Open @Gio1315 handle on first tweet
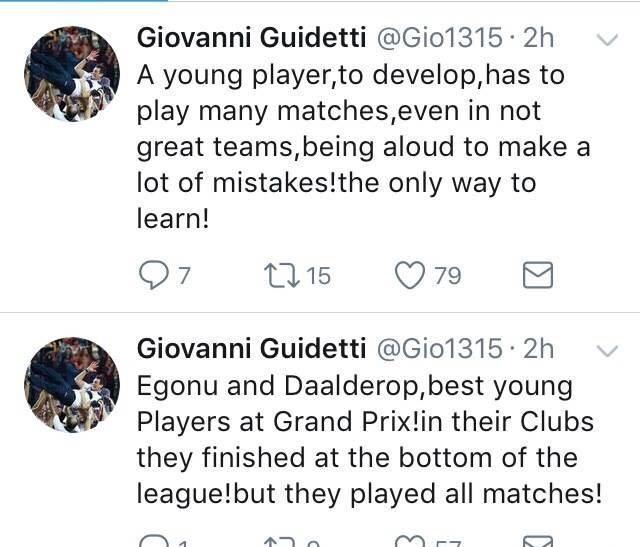 (x=439, y=38)
